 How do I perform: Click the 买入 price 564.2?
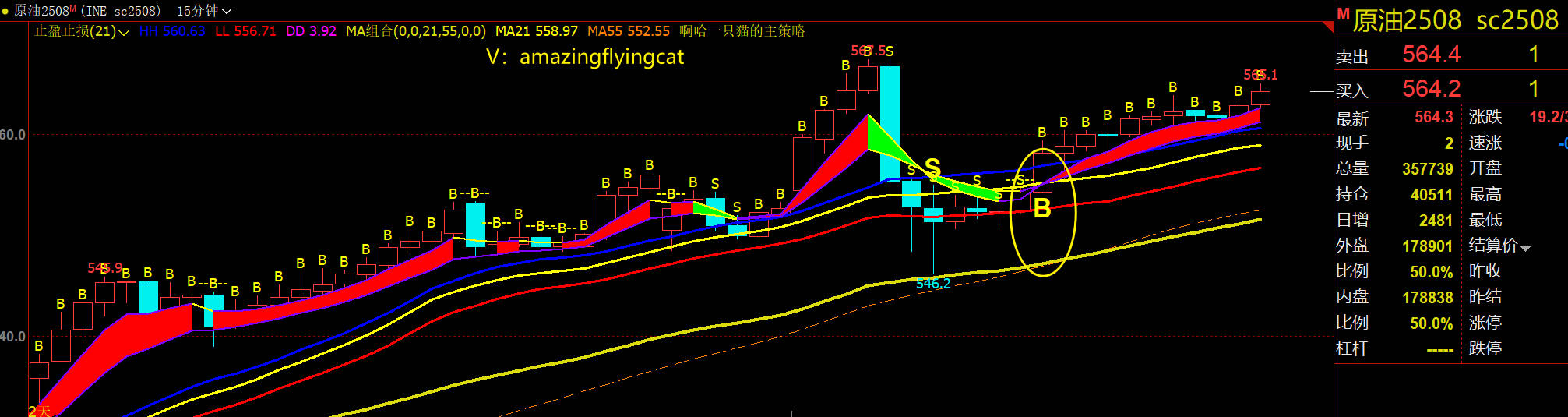1432,89
